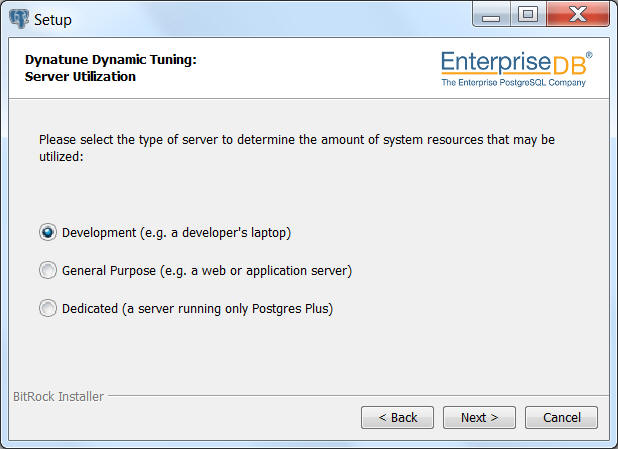Minimize the Setup window
This screenshot has width=618, height=449.
(491, 15)
